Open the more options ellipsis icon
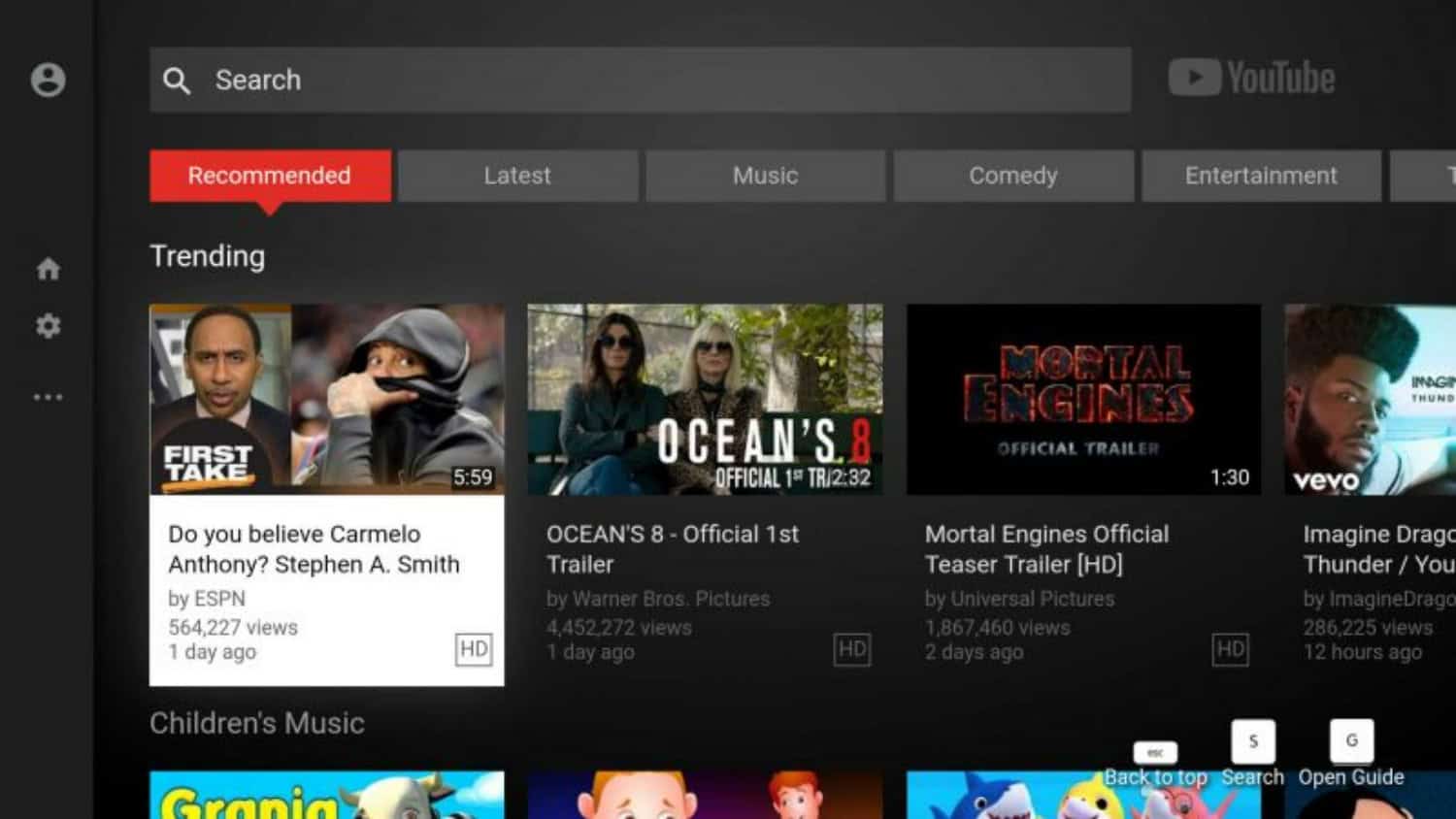 (48, 397)
